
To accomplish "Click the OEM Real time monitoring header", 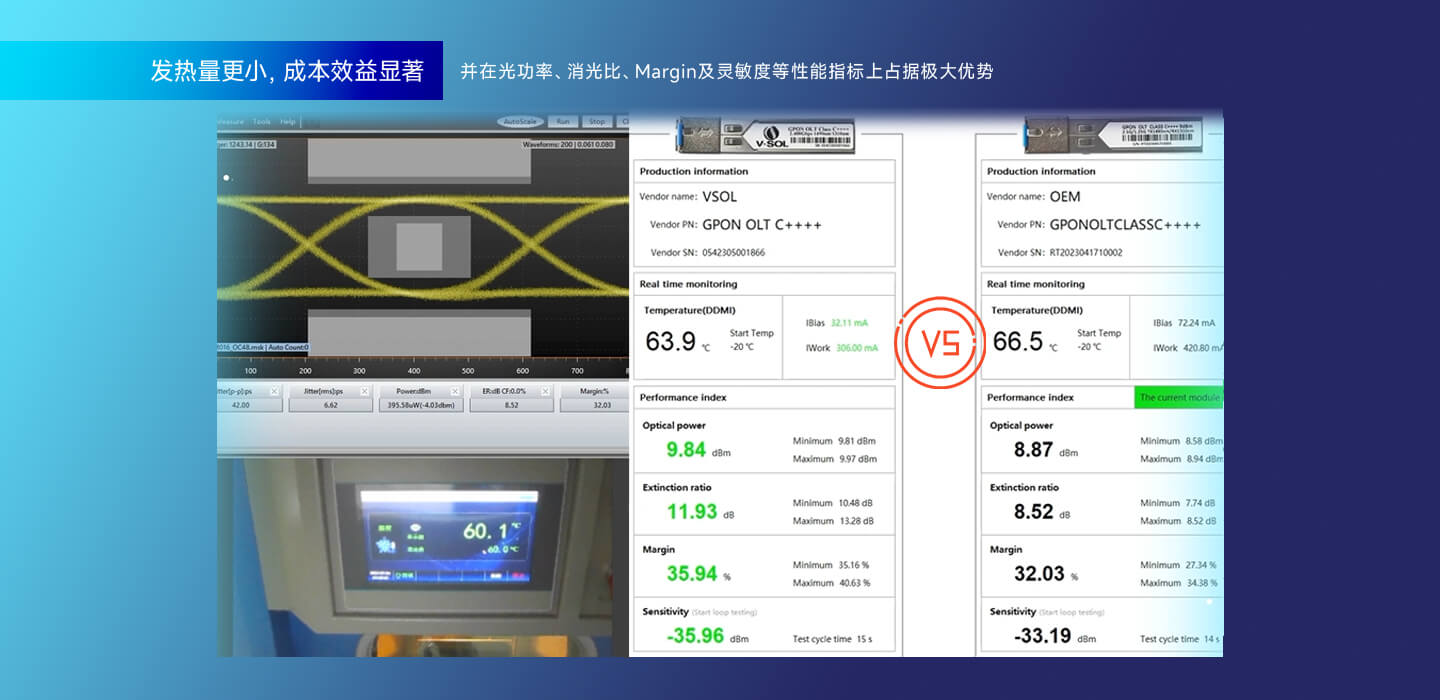I will [1036, 284].
